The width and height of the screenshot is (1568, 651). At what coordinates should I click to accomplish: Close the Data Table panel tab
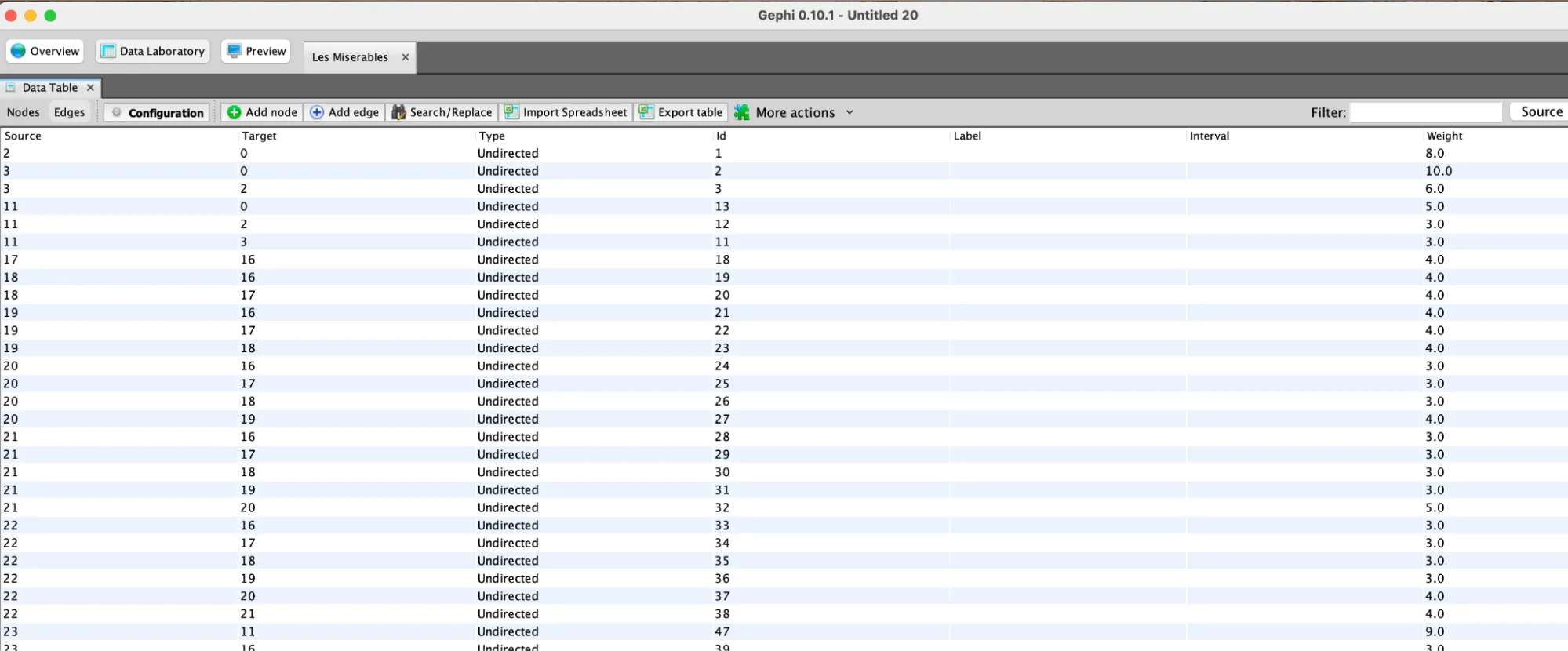90,88
